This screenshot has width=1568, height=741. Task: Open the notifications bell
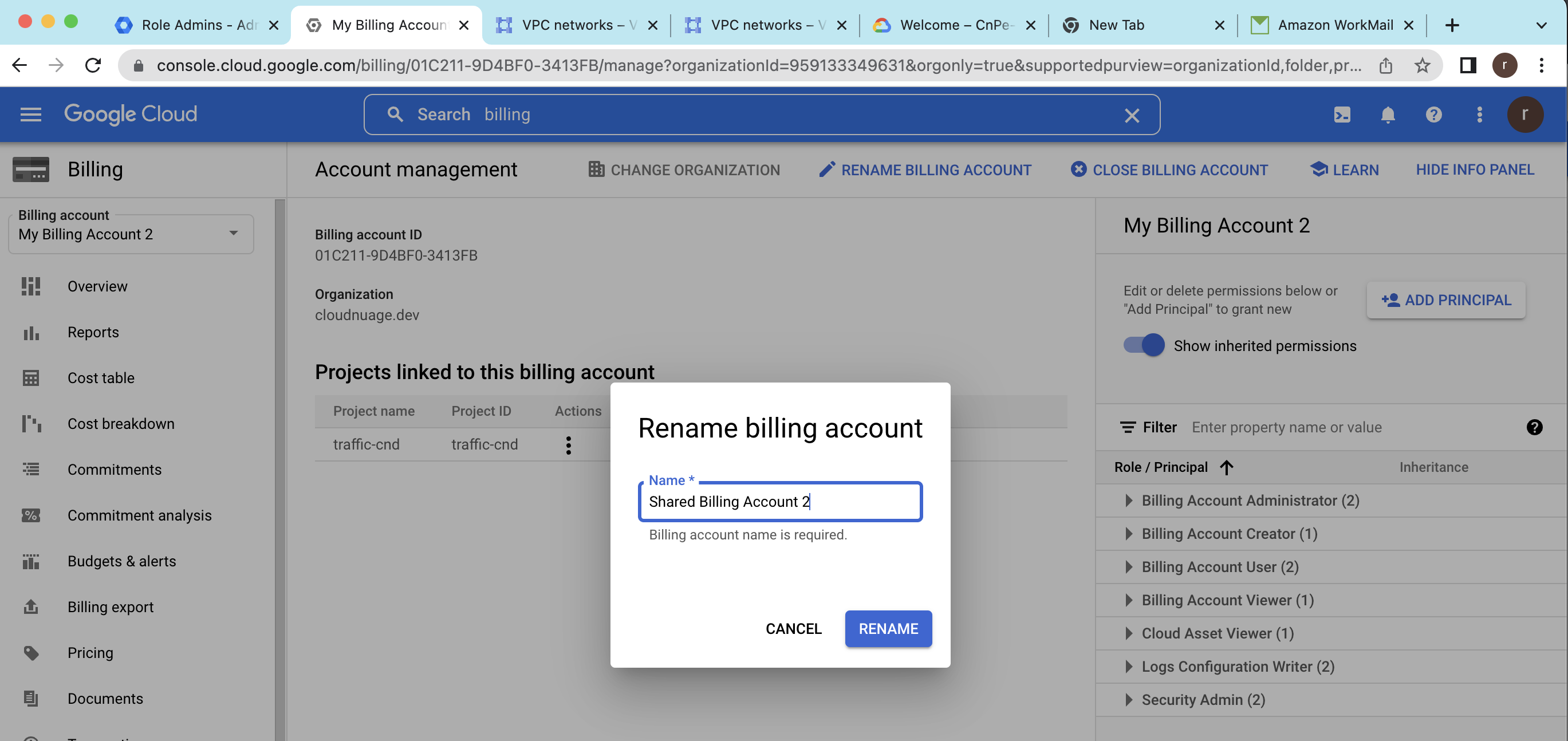click(x=1387, y=115)
